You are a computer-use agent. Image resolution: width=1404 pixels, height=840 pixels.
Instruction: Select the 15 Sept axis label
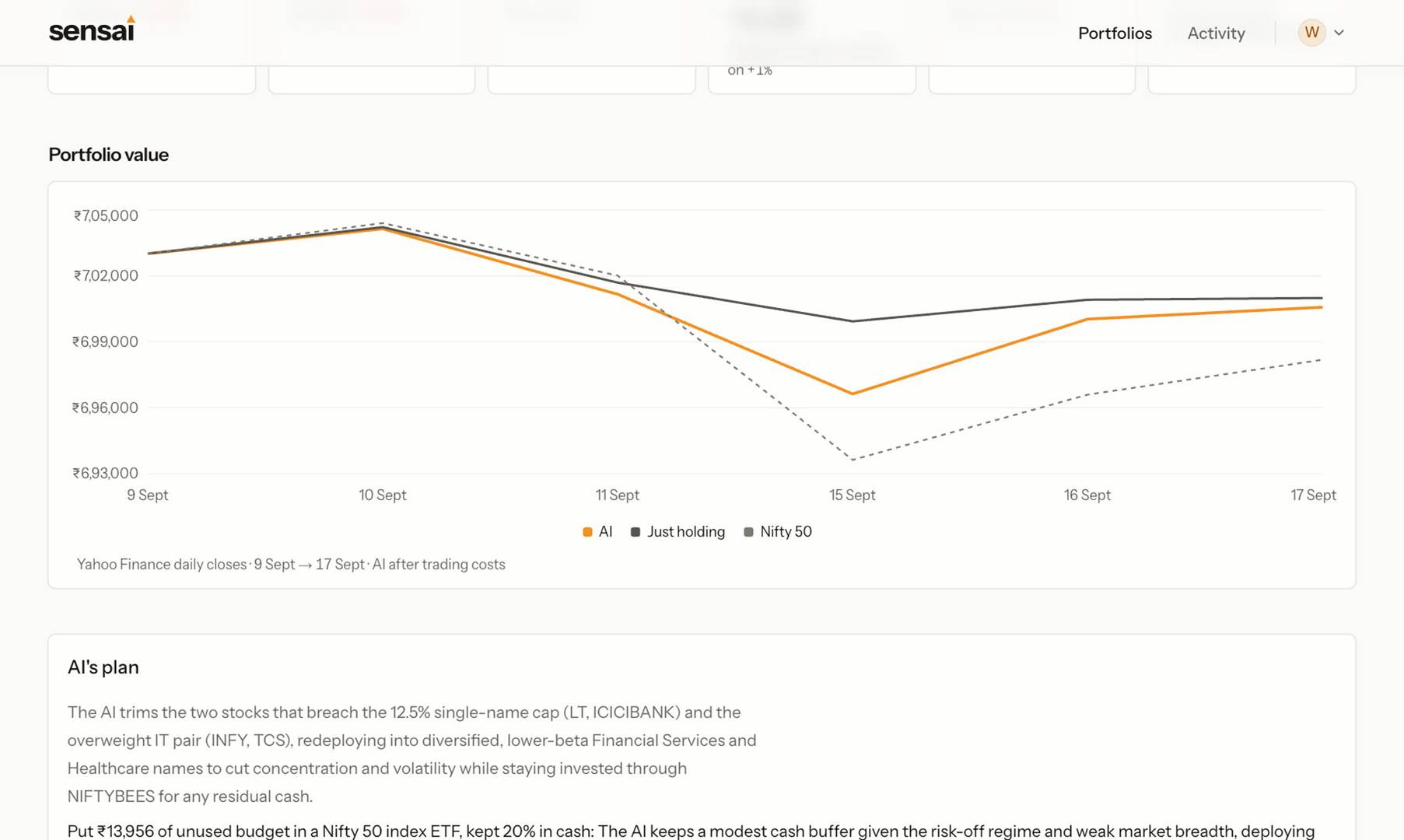tap(852, 495)
